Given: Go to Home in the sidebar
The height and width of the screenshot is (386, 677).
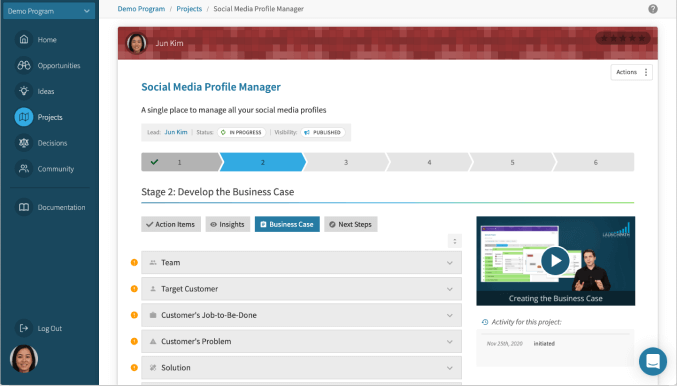Looking at the screenshot, I should pos(47,40).
